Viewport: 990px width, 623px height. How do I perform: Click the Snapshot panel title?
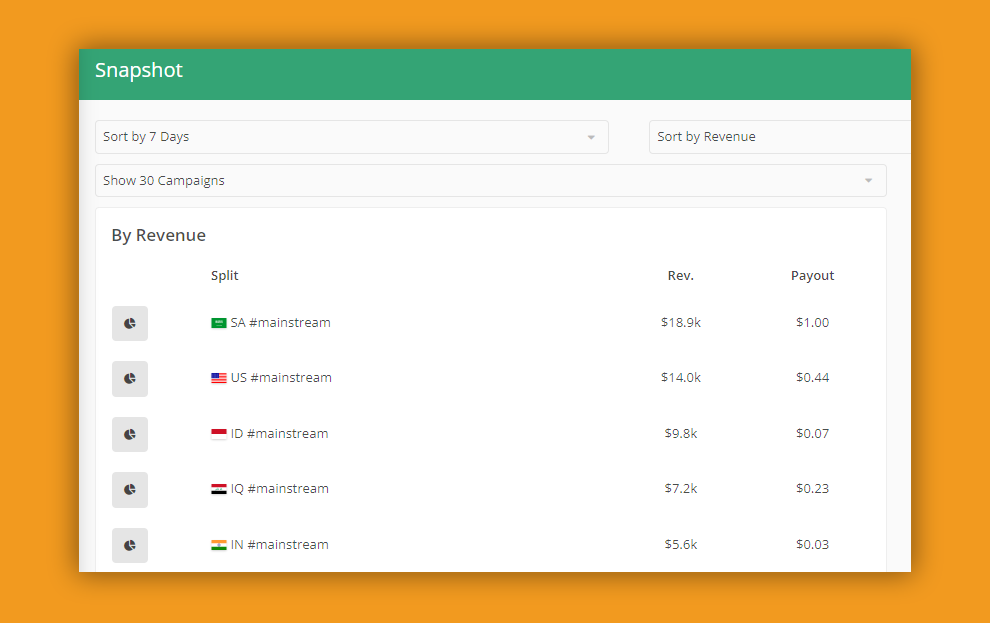(x=139, y=71)
